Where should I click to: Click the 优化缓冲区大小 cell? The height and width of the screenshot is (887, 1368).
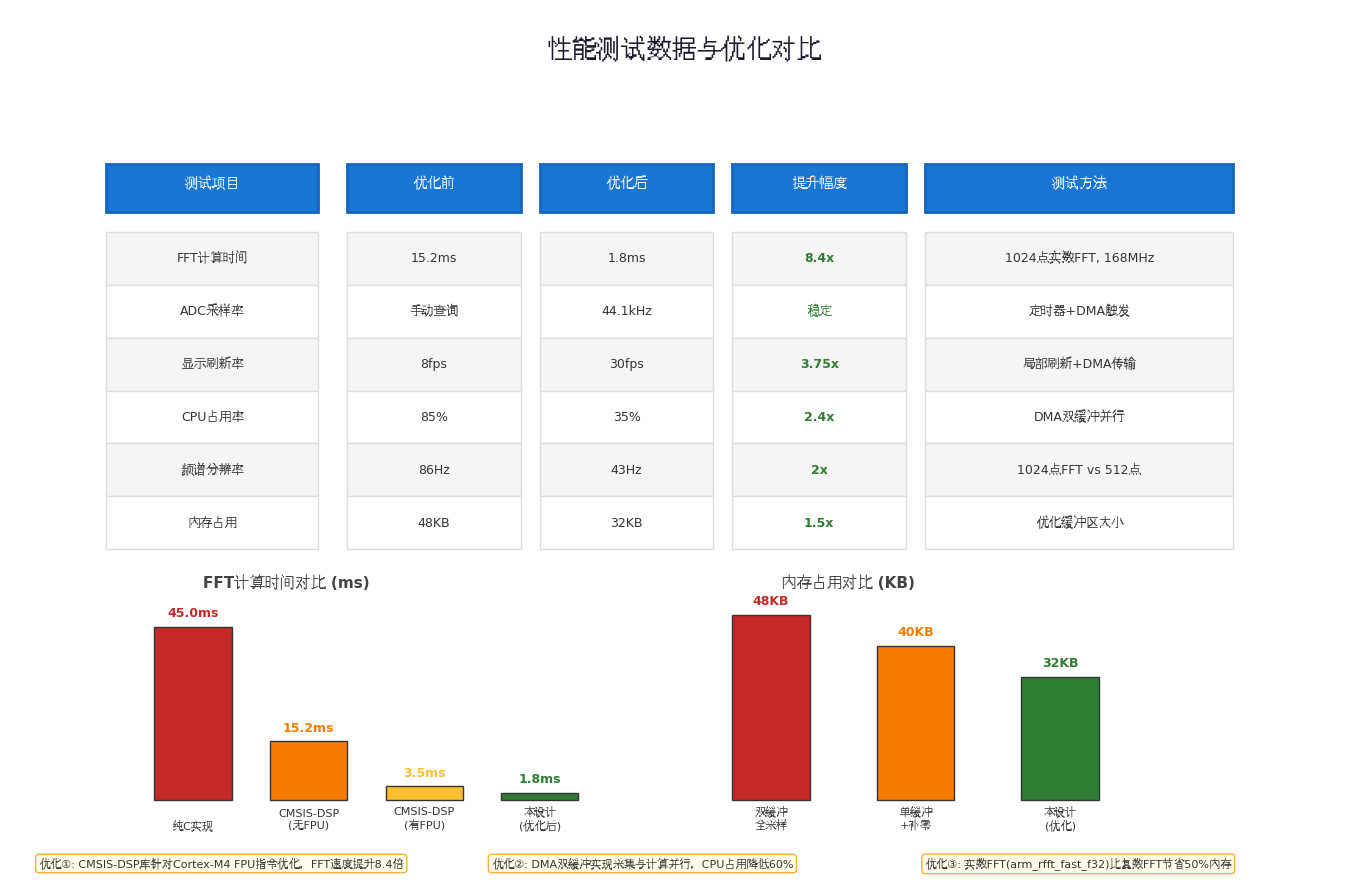click(1079, 523)
